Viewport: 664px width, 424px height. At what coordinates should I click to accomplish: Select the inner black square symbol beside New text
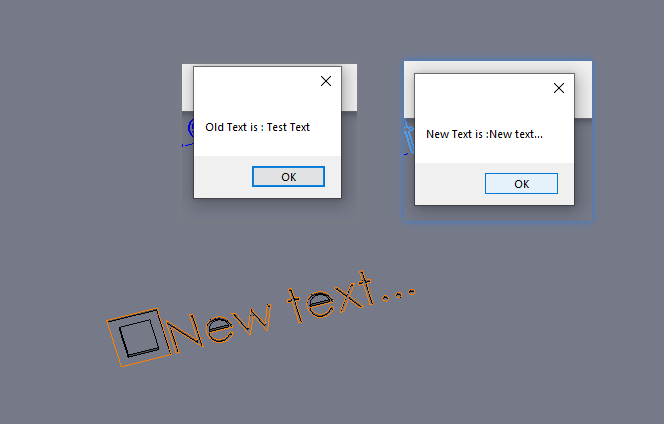139,338
